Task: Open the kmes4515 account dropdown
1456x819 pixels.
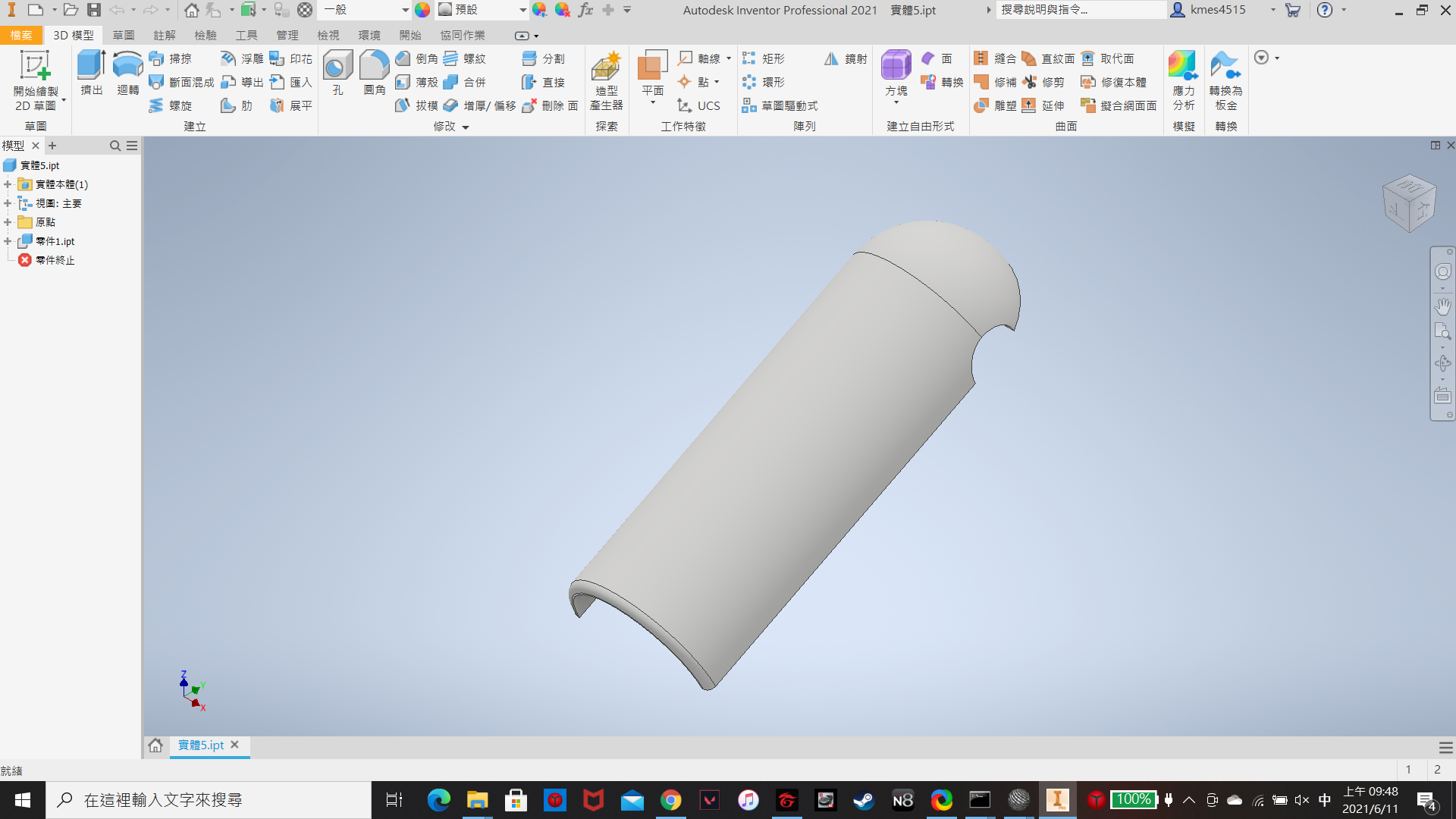Action: (x=1273, y=10)
